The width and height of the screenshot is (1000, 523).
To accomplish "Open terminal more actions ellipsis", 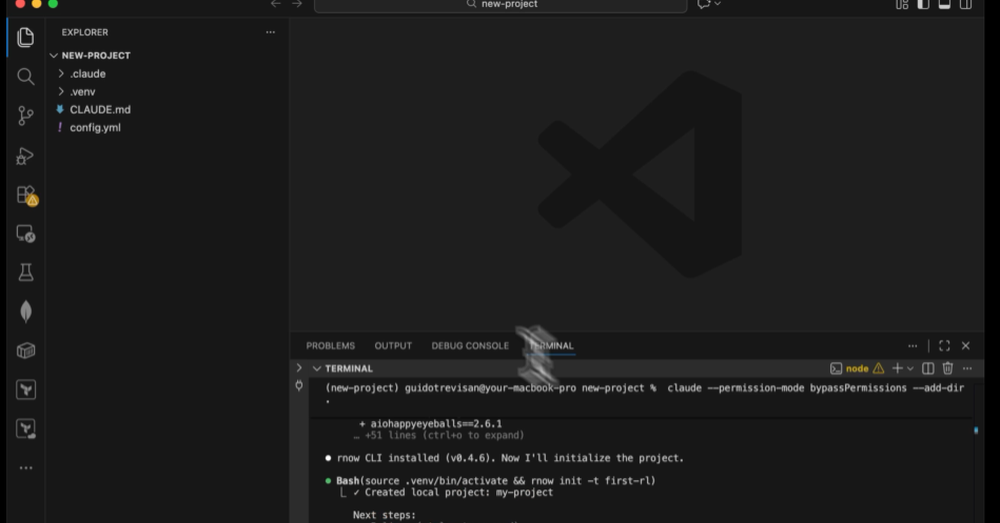I will [x=967, y=368].
